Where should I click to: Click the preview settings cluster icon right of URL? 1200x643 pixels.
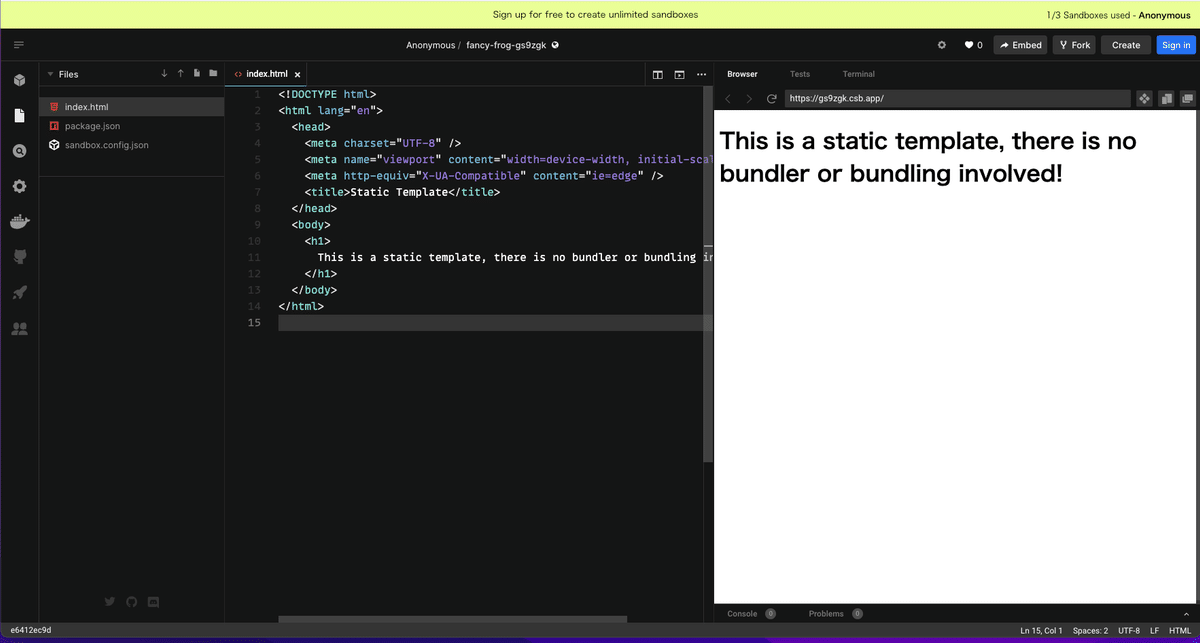pyautogui.click(x=1145, y=98)
